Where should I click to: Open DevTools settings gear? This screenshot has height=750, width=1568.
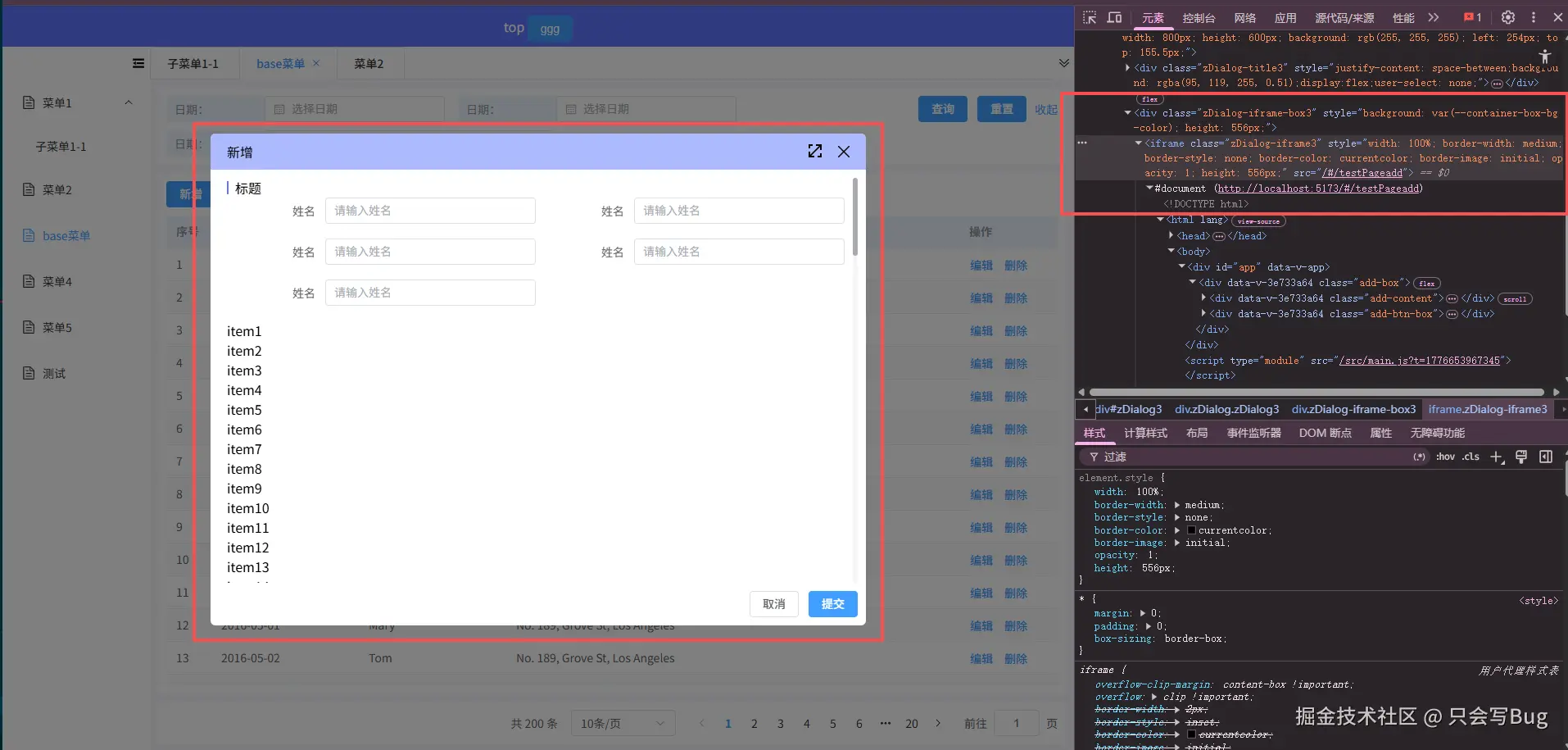(x=1508, y=17)
